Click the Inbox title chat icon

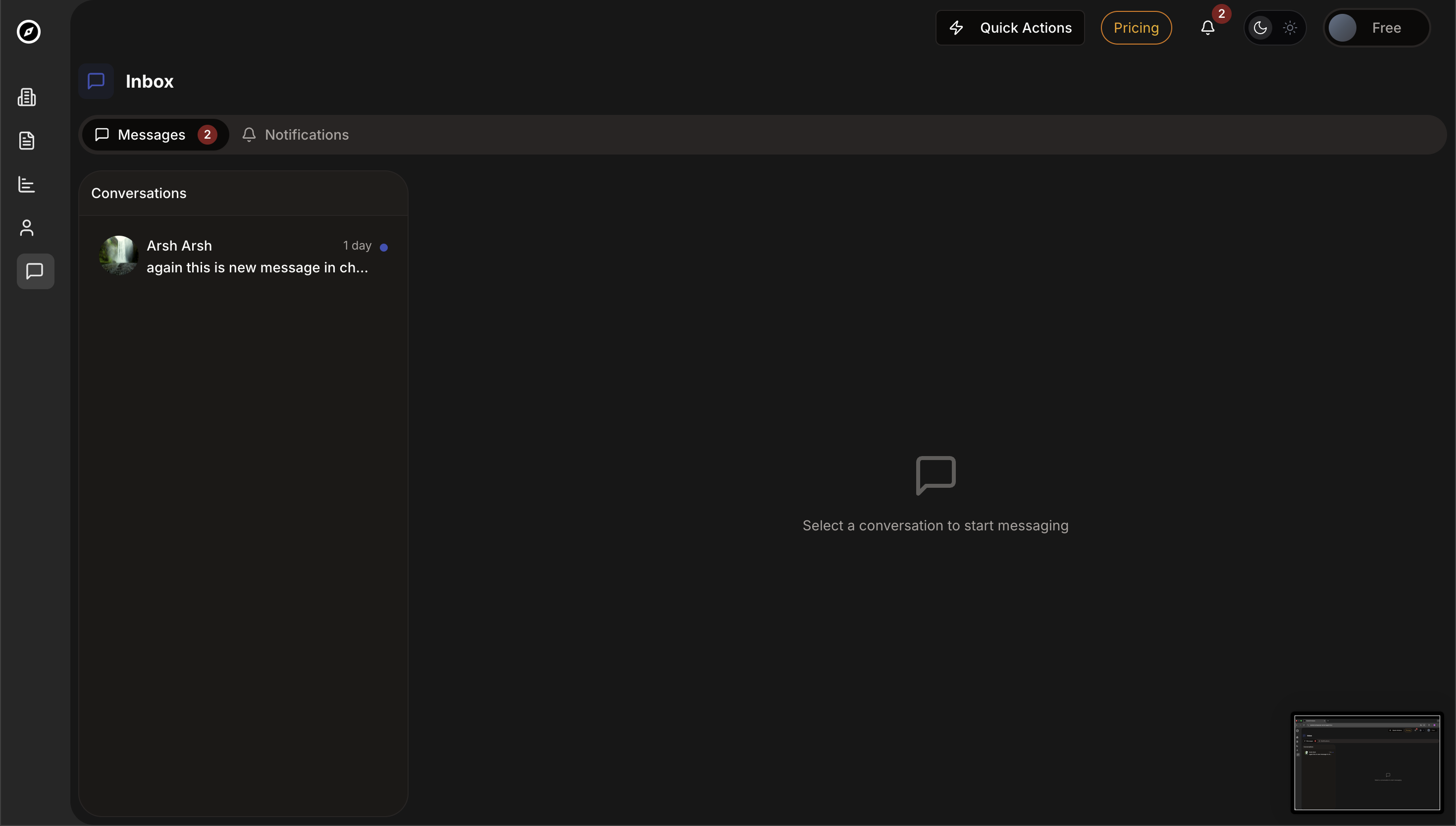point(96,81)
